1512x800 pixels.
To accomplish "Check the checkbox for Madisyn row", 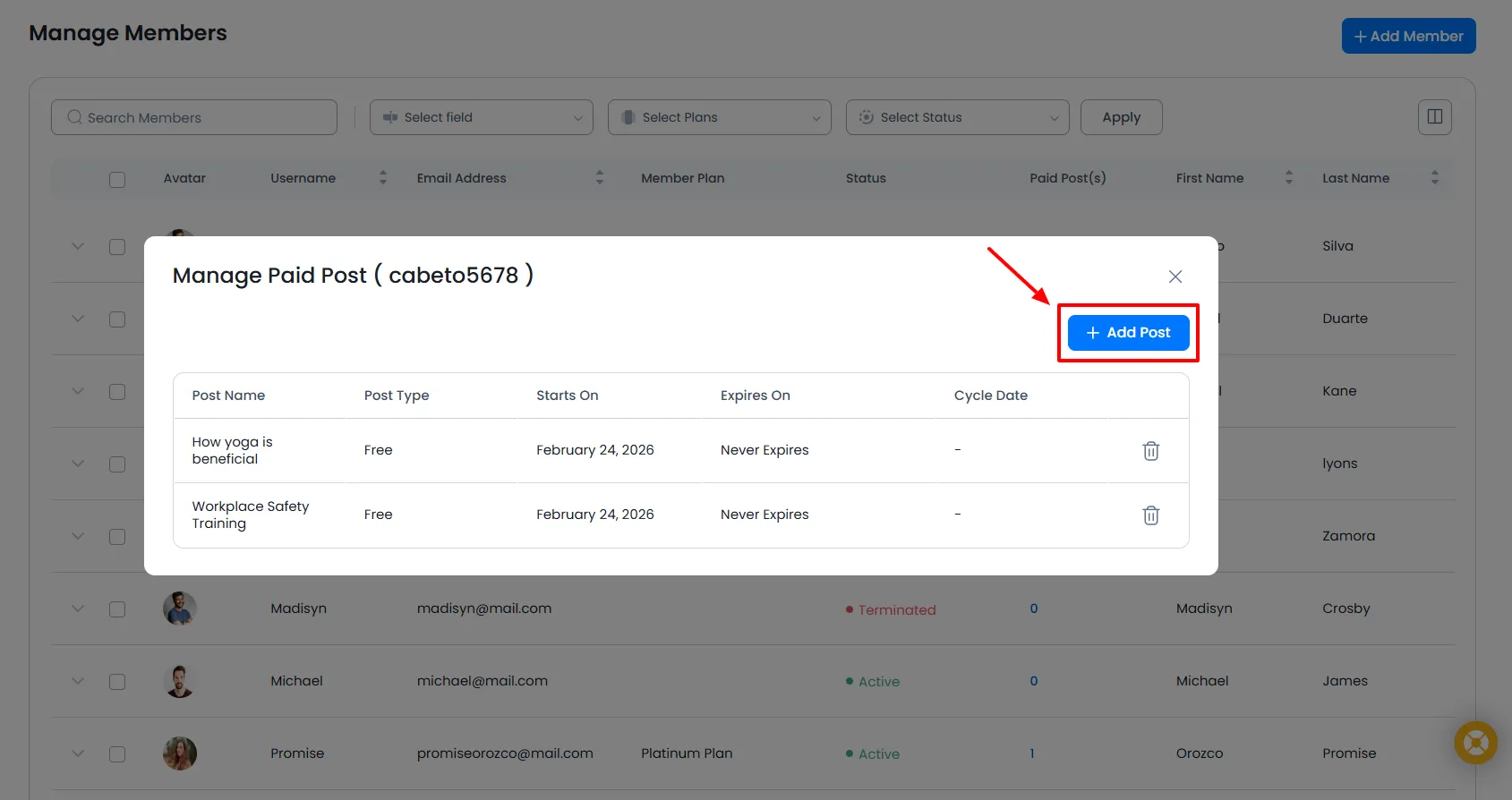I will pos(117,609).
